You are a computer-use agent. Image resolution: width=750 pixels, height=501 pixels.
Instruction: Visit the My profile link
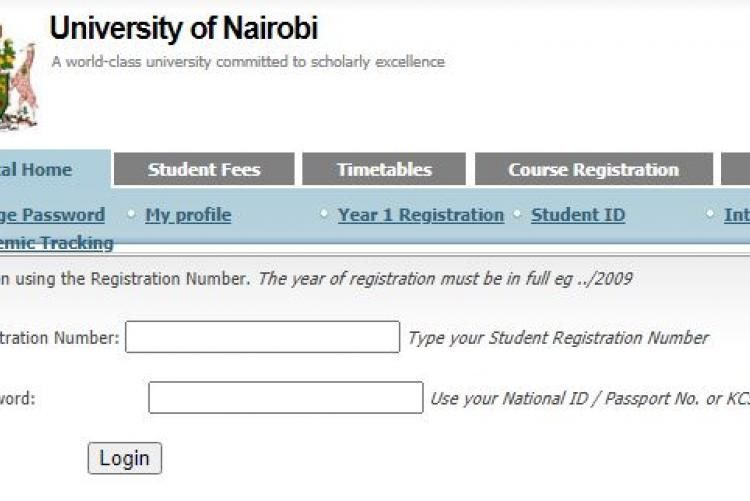point(188,215)
